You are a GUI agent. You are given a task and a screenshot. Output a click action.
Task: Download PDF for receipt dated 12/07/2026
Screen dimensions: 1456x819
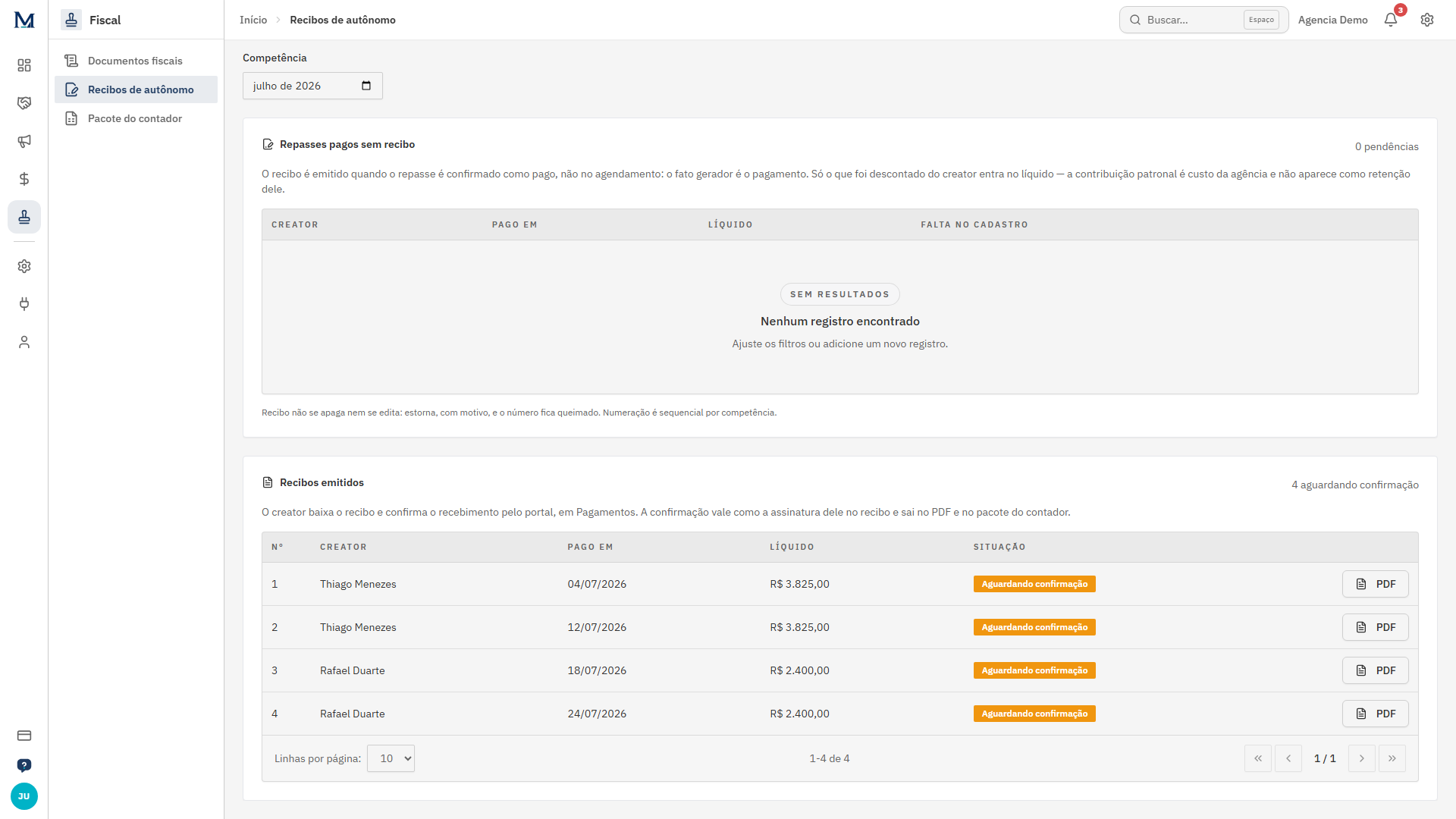1376,627
